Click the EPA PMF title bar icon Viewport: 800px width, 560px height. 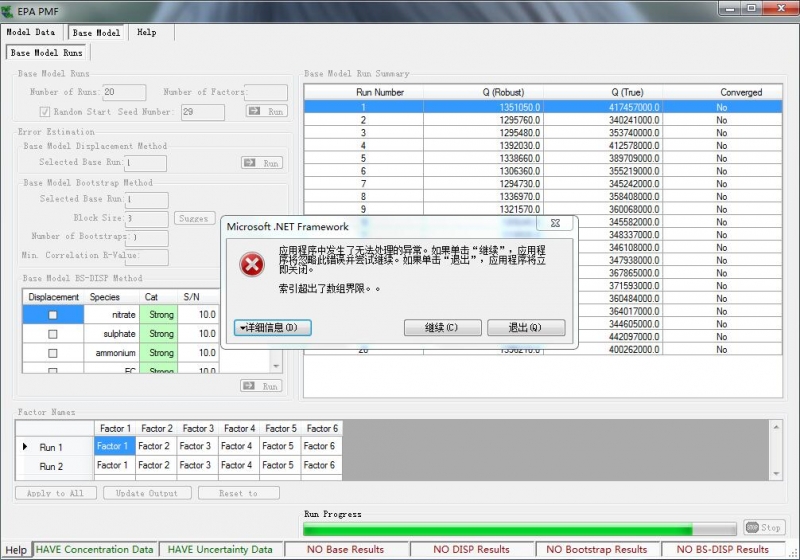(x=9, y=10)
